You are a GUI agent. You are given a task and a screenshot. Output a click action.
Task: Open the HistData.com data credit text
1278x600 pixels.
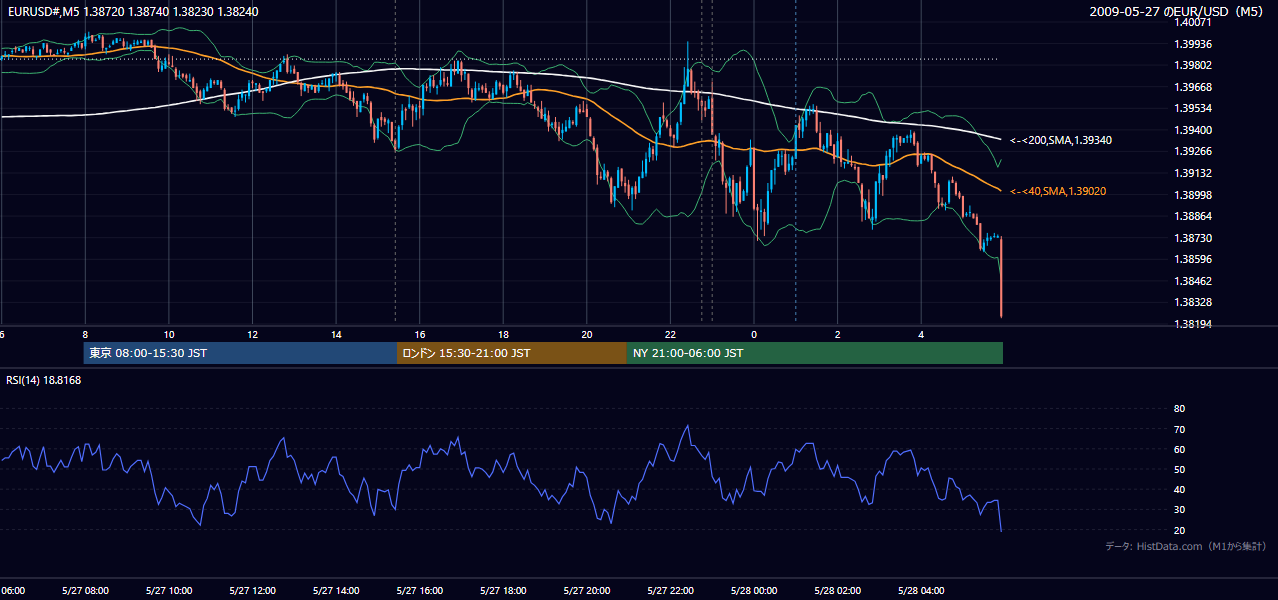(1186, 546)
